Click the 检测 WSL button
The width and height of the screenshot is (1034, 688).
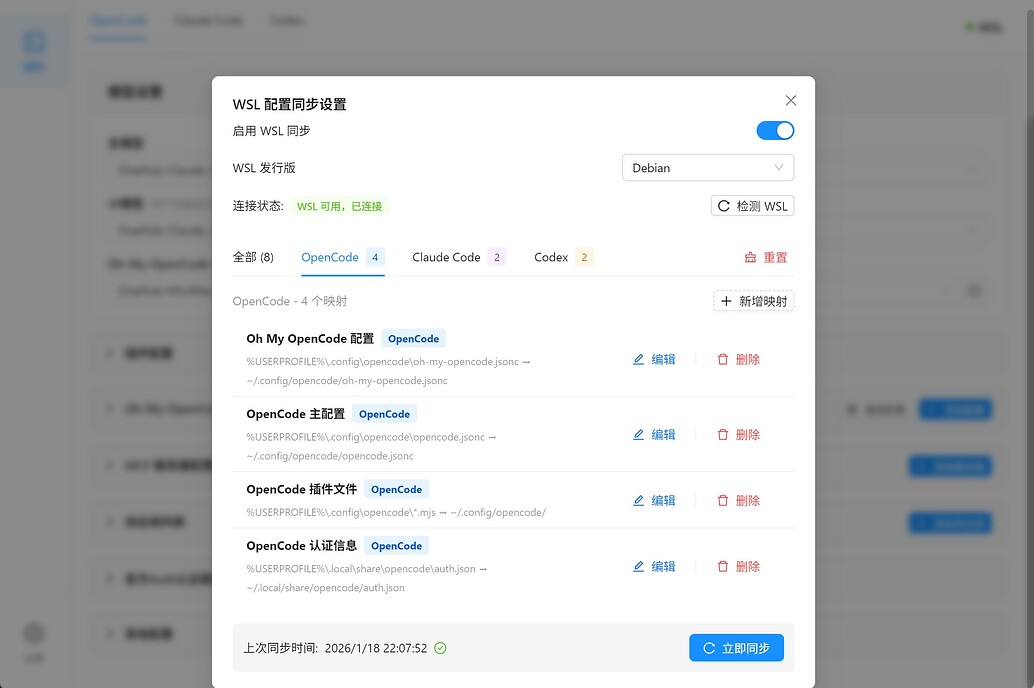[x=752, y=206]
